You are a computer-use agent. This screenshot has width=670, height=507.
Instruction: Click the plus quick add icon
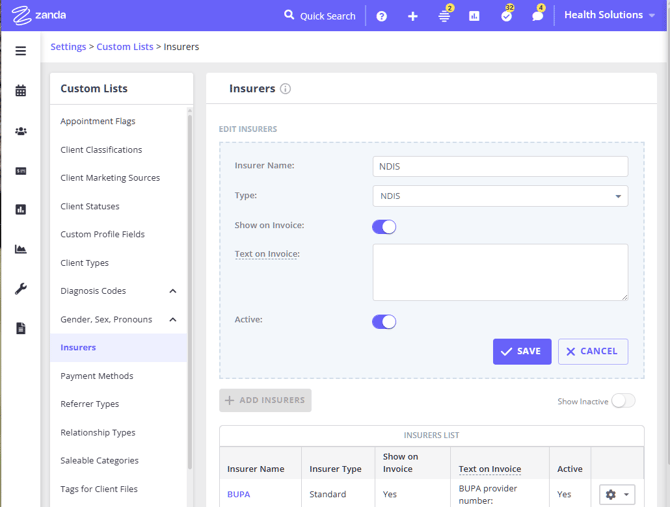pos(412,16)
